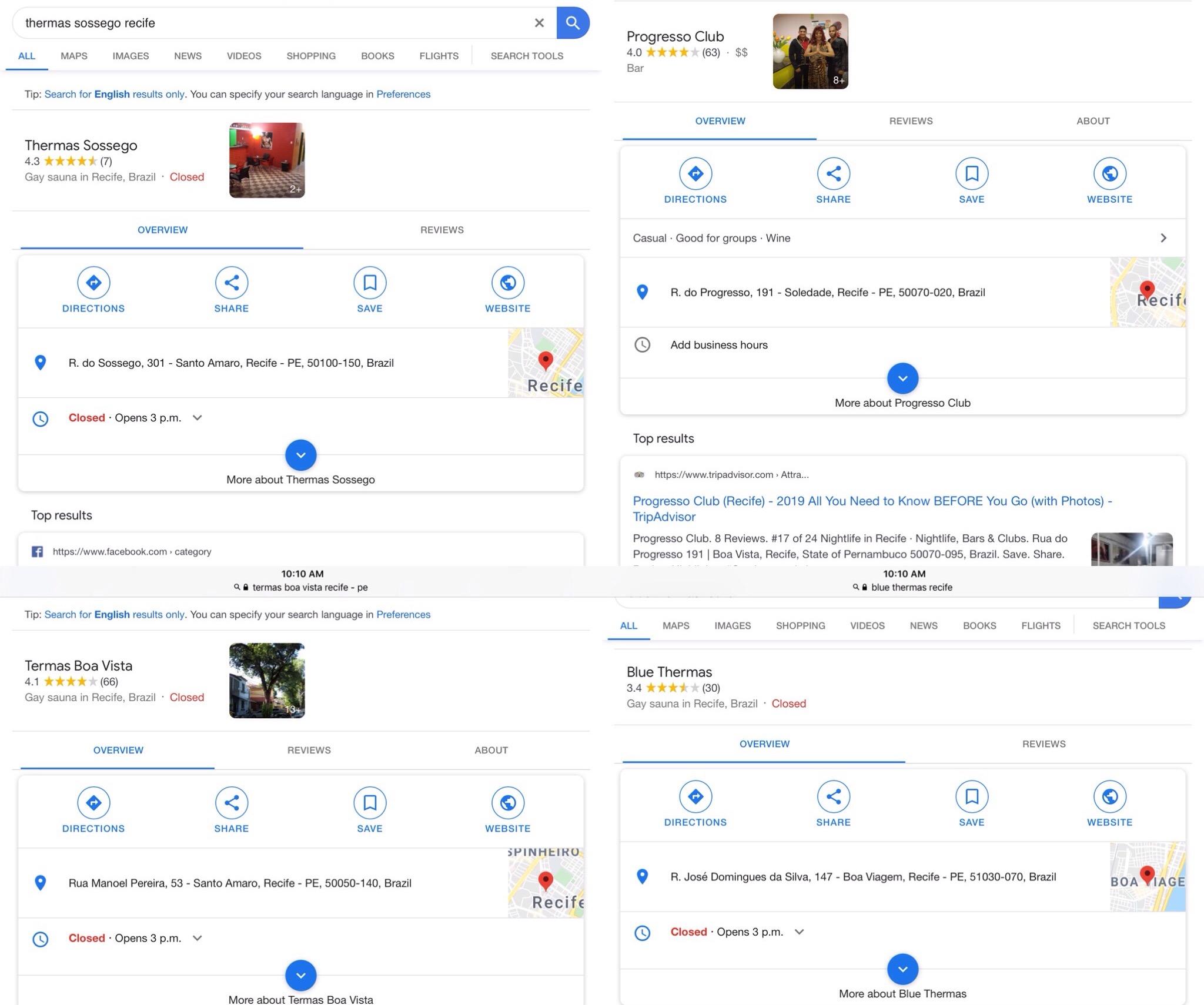Screen dimensions: 1204x1005
Task: Click Share icon for Thermas Sossego
Action: (232, 283)
